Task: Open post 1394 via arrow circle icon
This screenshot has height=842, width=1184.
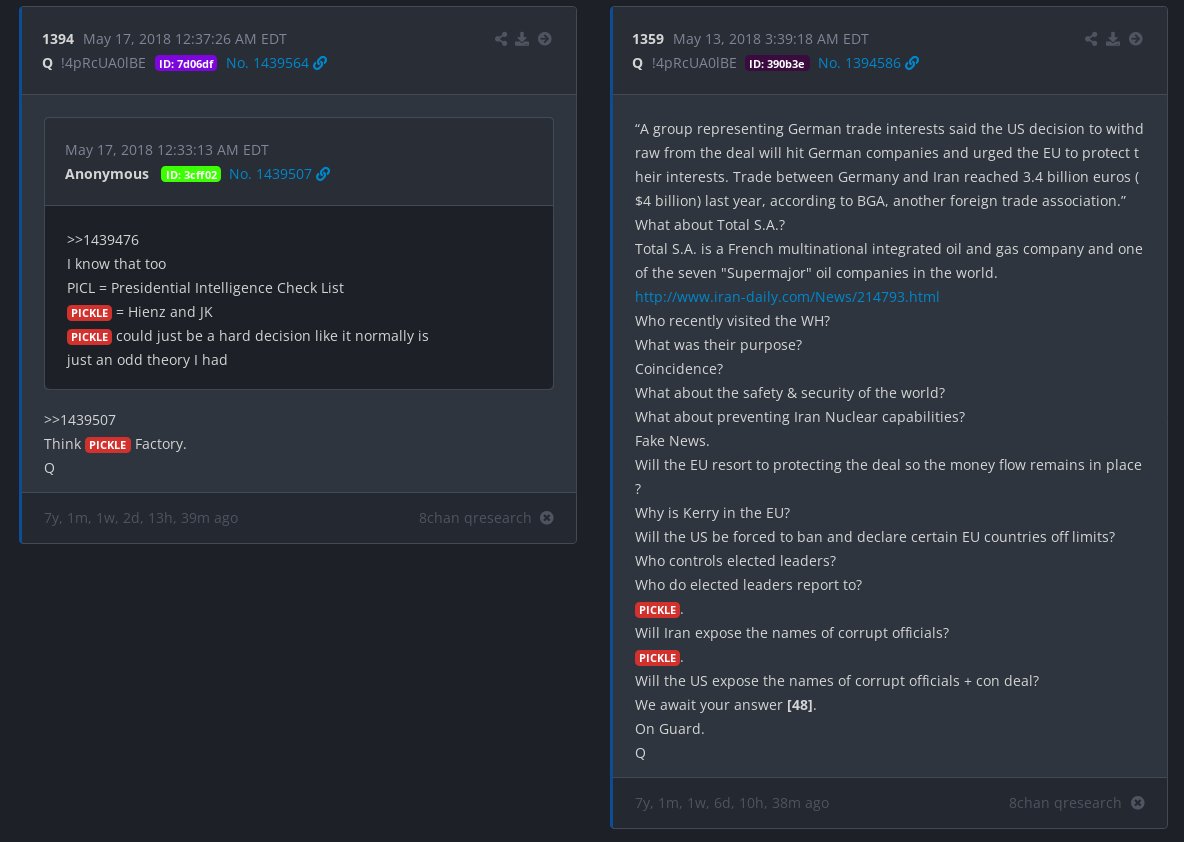Action: click(x=544, y=39)
